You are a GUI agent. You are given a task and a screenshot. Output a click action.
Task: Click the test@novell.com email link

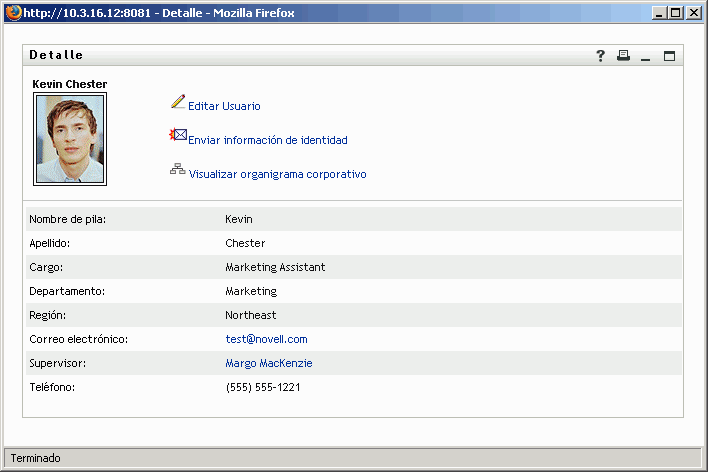266,340
